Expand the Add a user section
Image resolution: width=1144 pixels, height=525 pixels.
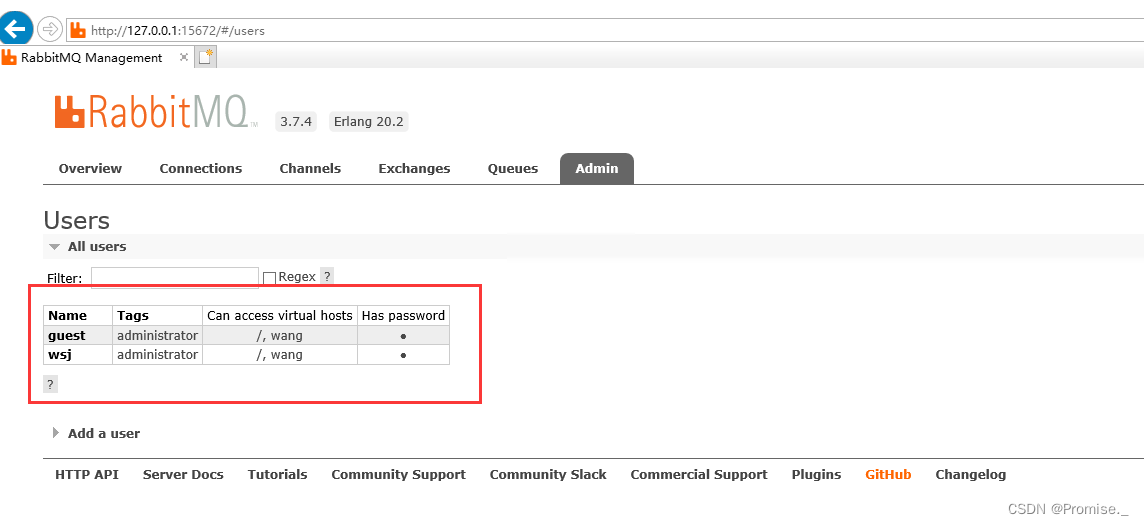tap(96, 433)
